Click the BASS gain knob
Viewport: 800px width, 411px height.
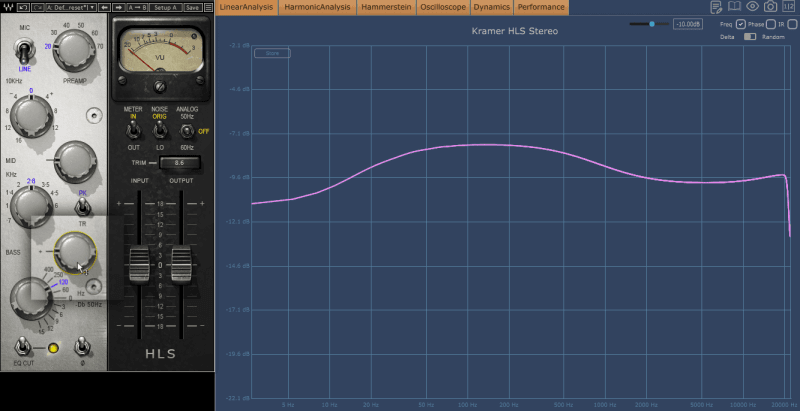click(x=75, y=253)
